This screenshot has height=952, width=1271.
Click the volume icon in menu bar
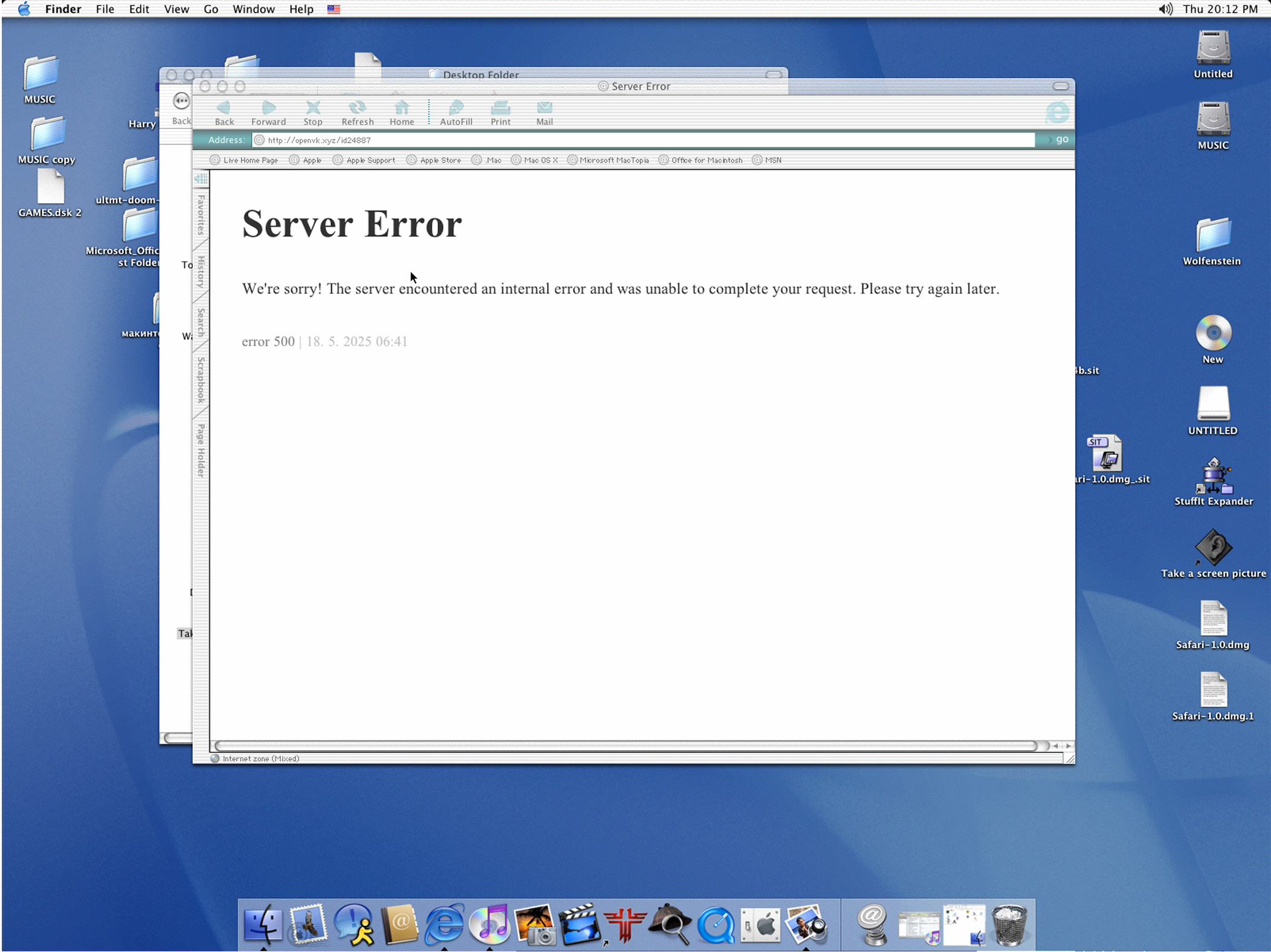pos(1165,9)
